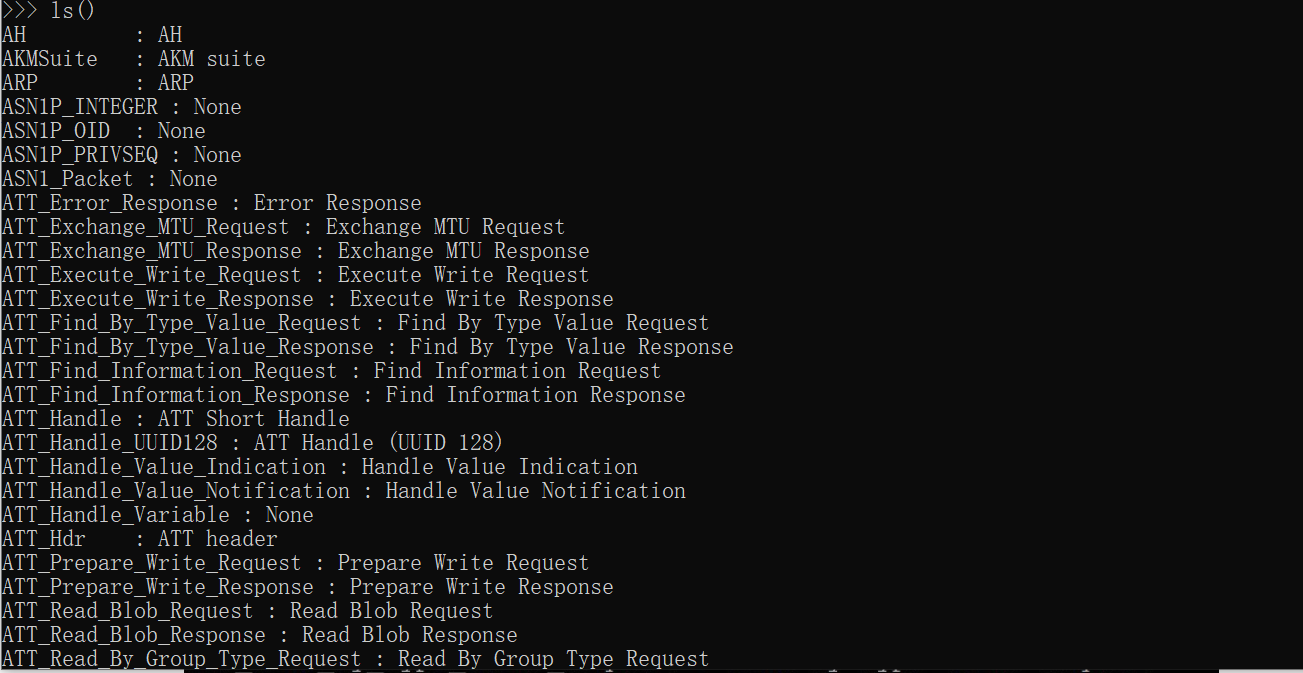Click the ASN1_Packet line
Image resolution: width=1303 pixels, height=673 pixels.
point(110,179)
